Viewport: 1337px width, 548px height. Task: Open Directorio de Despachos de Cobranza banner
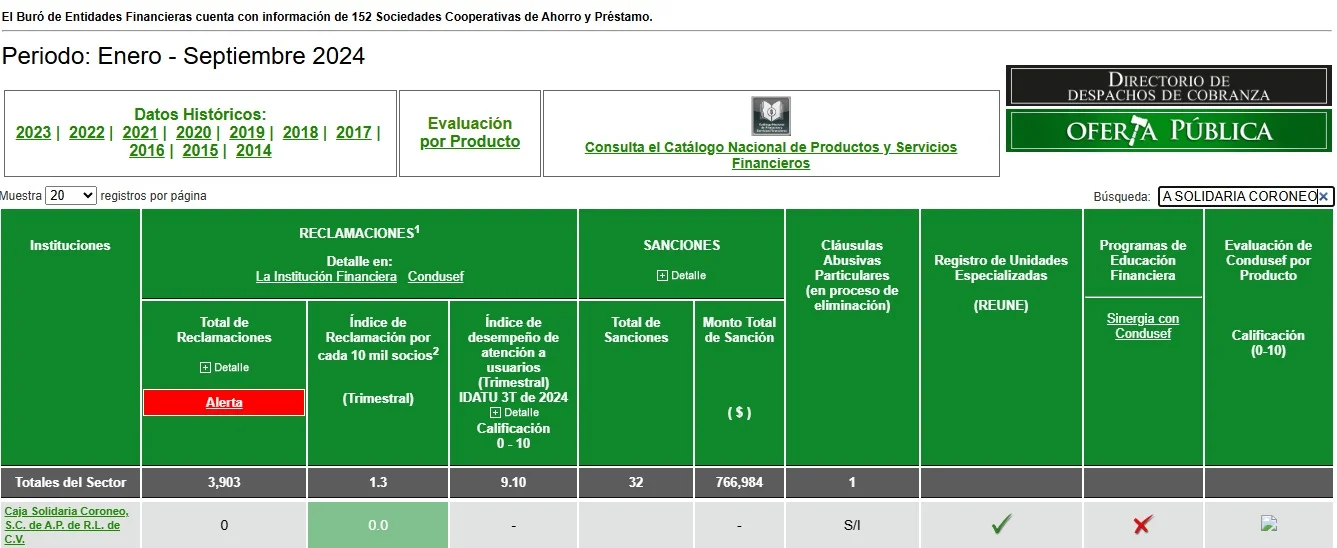coord(1168,87)
